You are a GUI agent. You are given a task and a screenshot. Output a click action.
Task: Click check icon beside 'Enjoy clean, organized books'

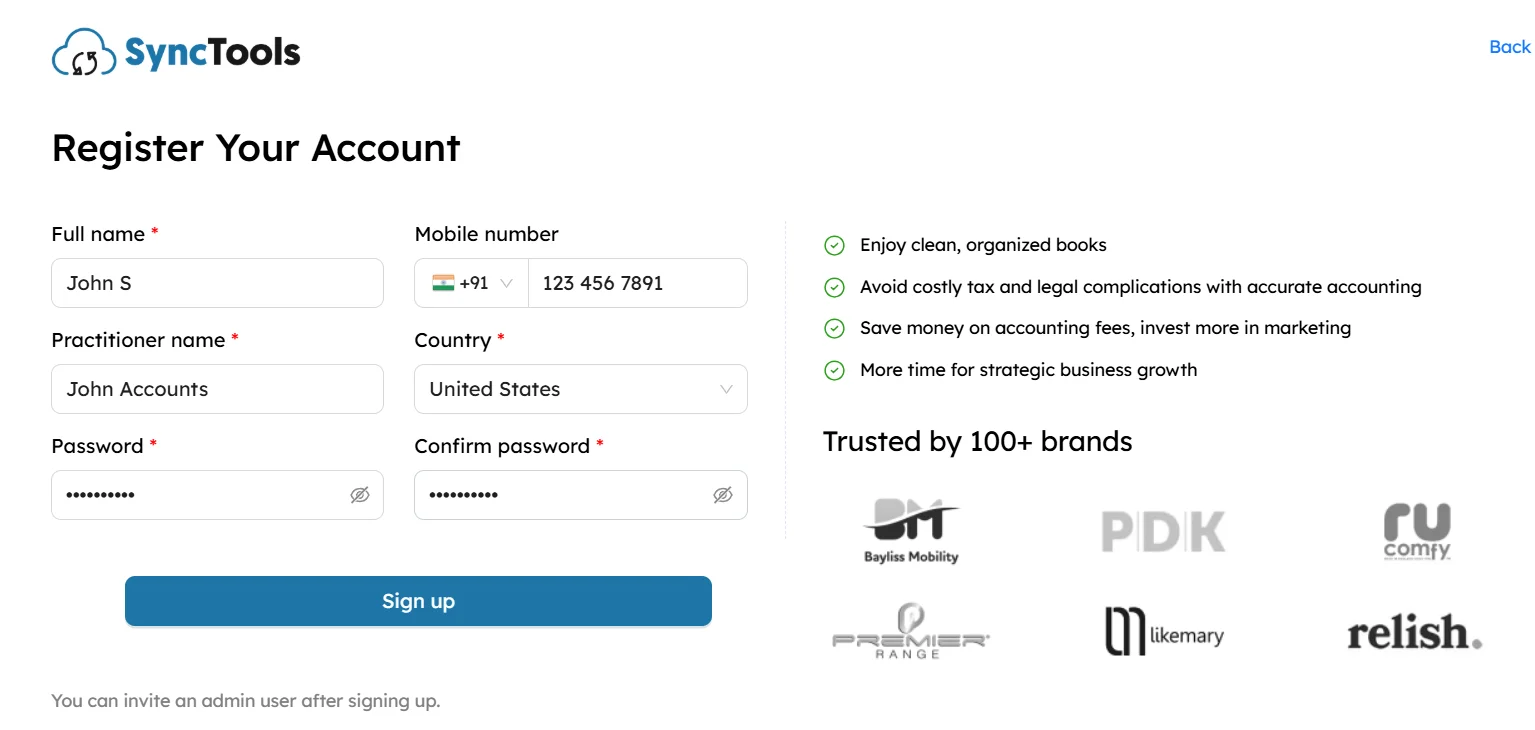click(x=834, y=245)
